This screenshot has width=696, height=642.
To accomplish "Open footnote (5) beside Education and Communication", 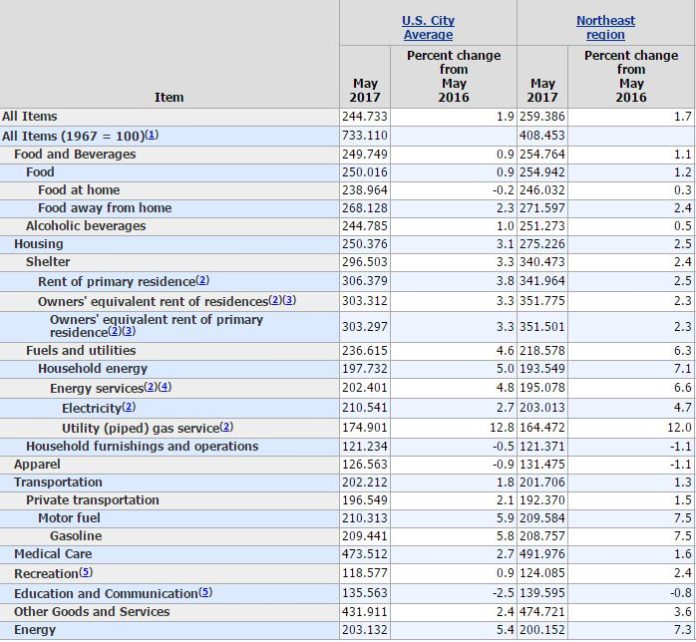I will [206, 592].
